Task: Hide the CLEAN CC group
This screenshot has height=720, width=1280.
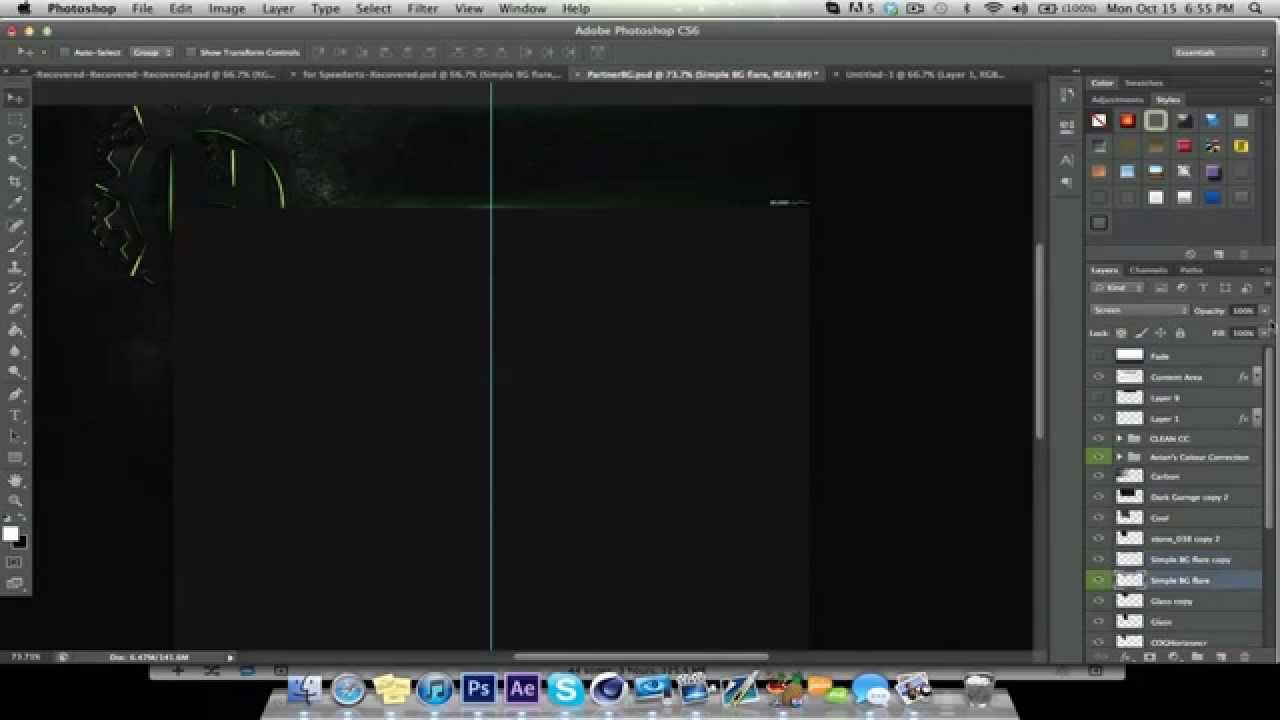Action: click(1099, 438)
